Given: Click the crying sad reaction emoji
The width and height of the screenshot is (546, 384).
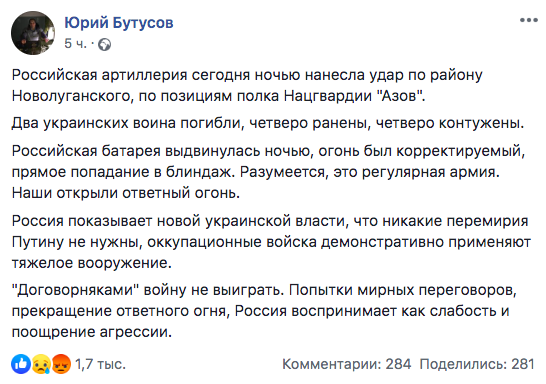Looking at the screenshot, I should pos(41,364).
